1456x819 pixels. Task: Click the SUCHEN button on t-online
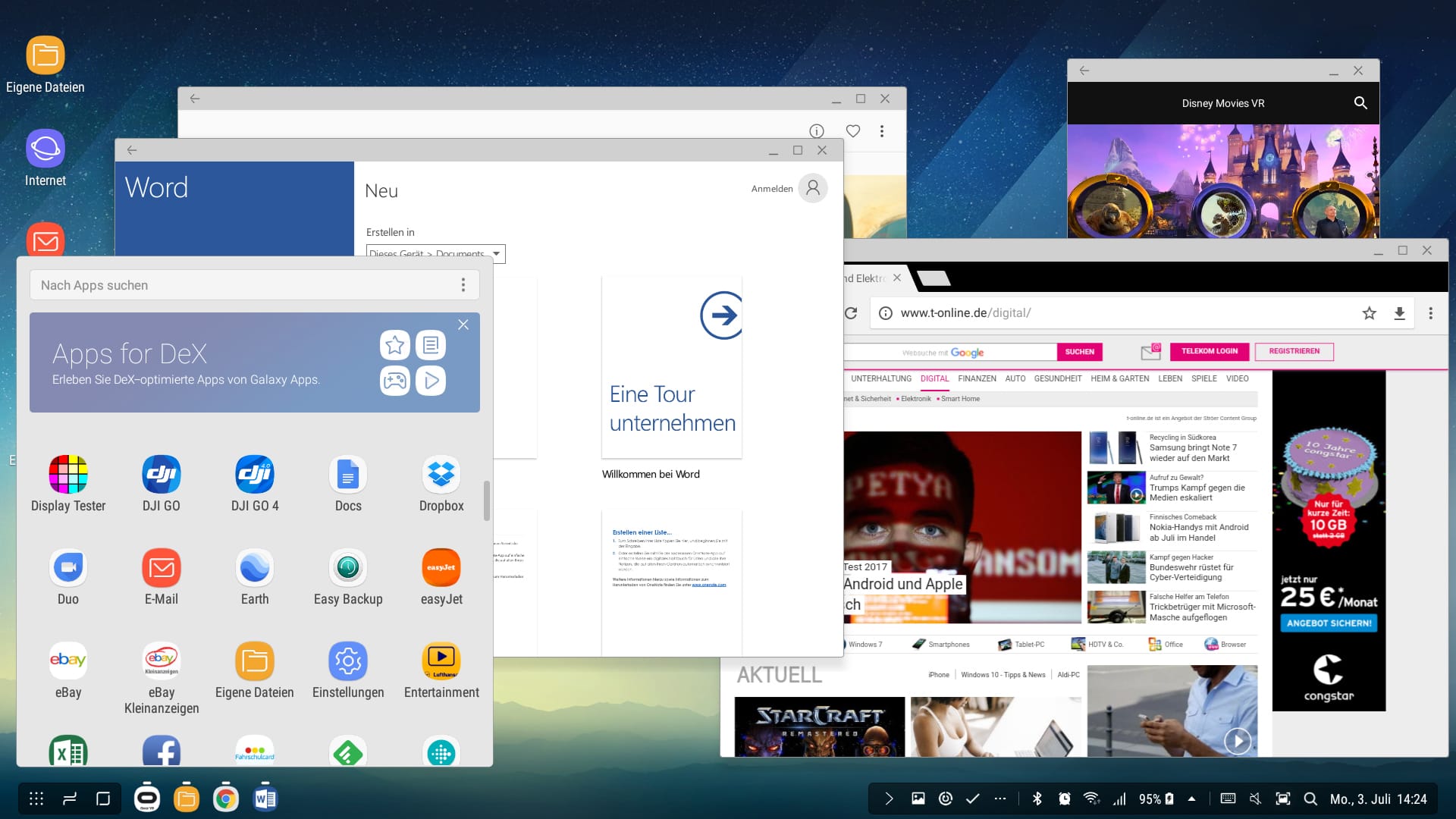click(1080, 352)
